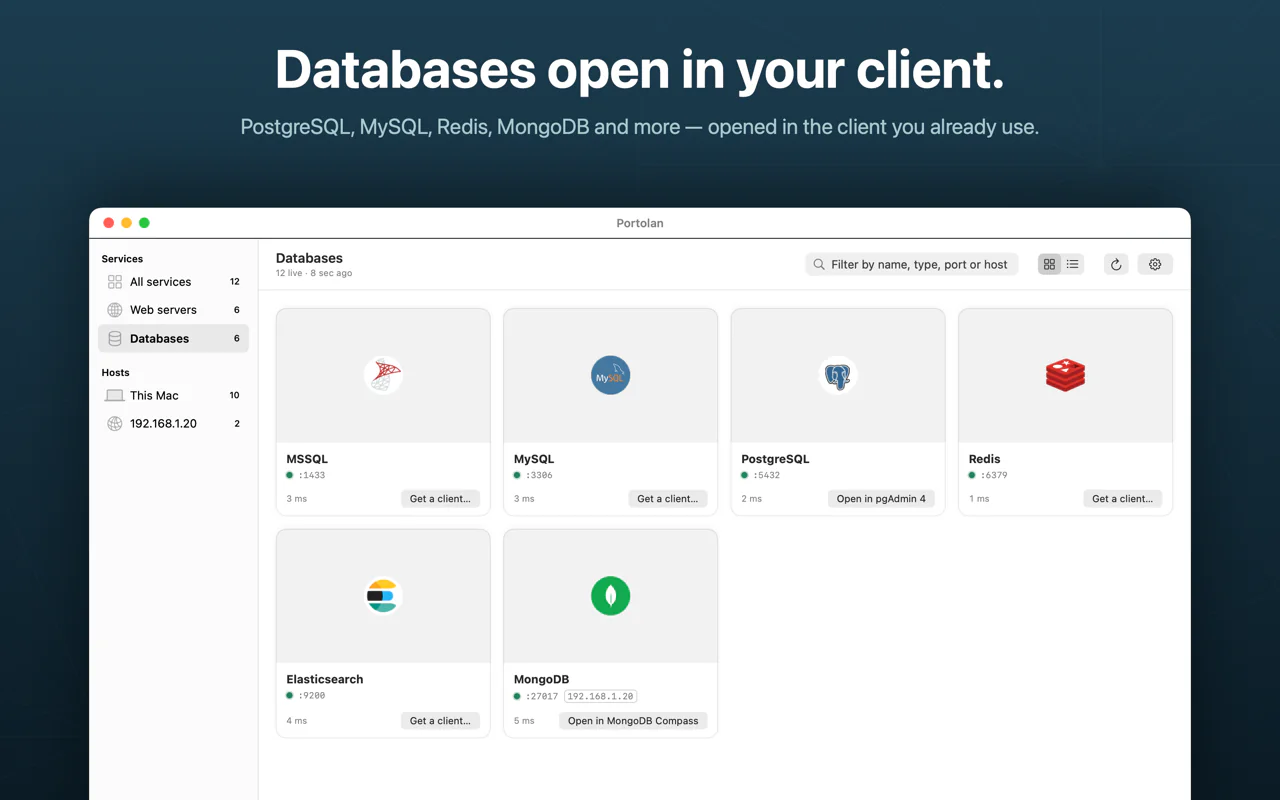Click the MSSQL database logo icon
This screenshot has width=1280, height=800.
pos(383,375)
